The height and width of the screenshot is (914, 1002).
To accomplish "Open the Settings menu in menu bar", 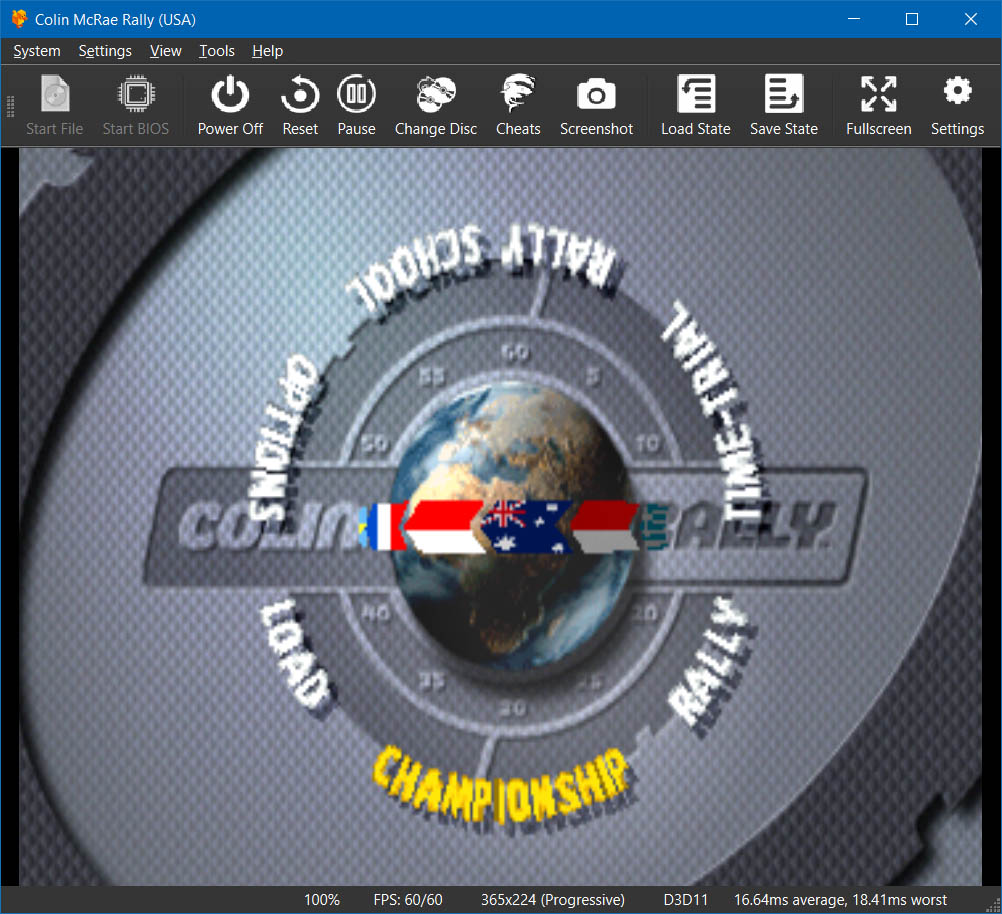I will tap(105, 51).
